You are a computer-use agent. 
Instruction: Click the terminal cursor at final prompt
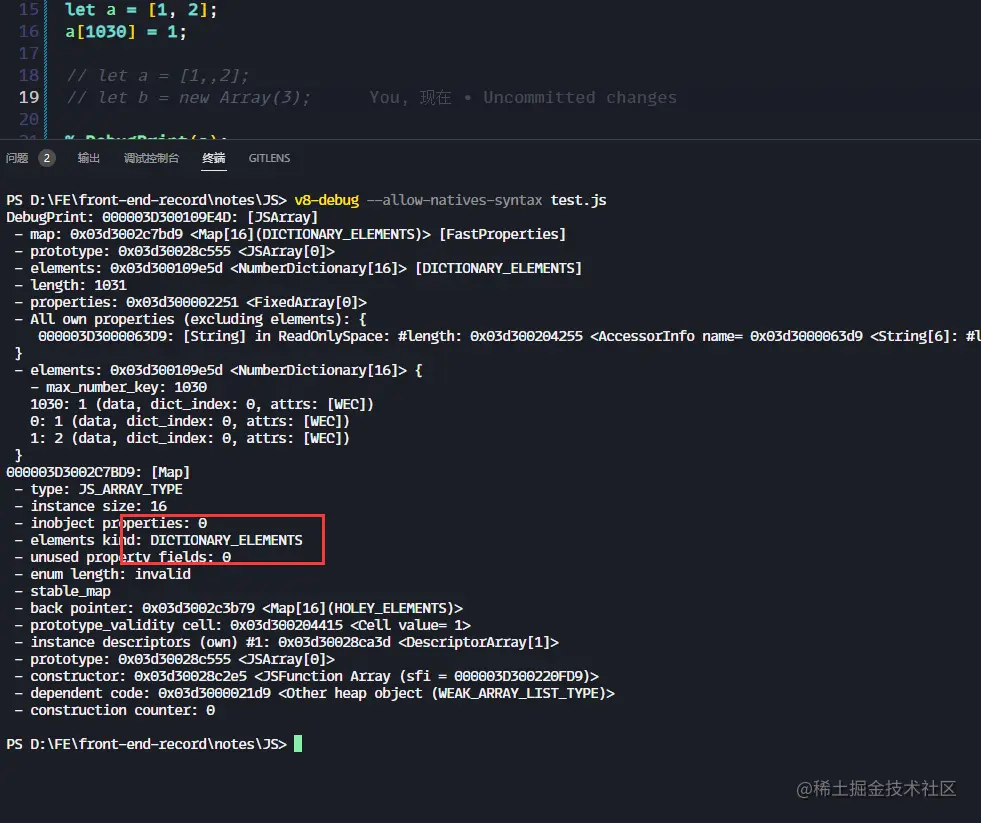click(x=298, y=744)
